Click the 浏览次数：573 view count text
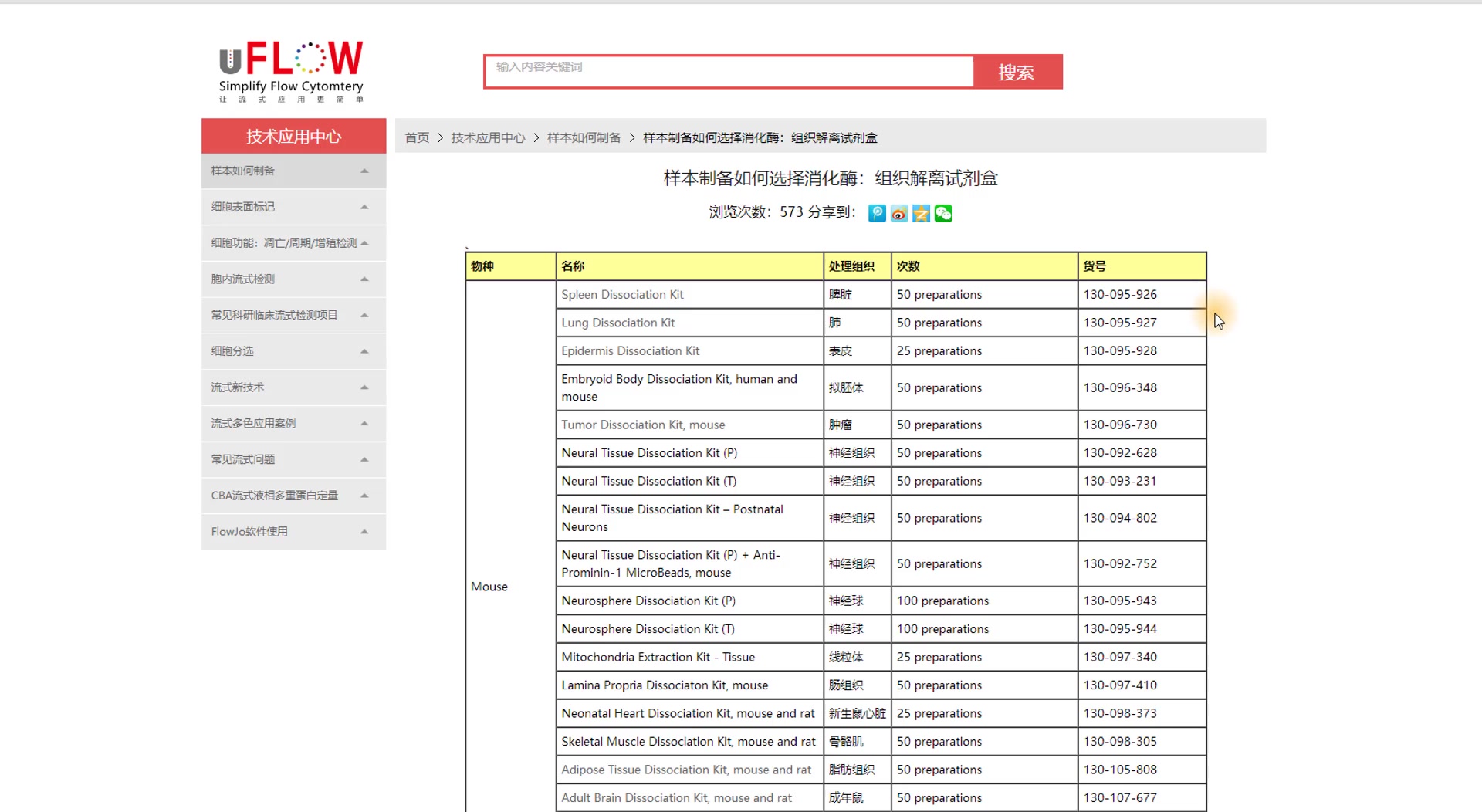 tap(756, 212)
